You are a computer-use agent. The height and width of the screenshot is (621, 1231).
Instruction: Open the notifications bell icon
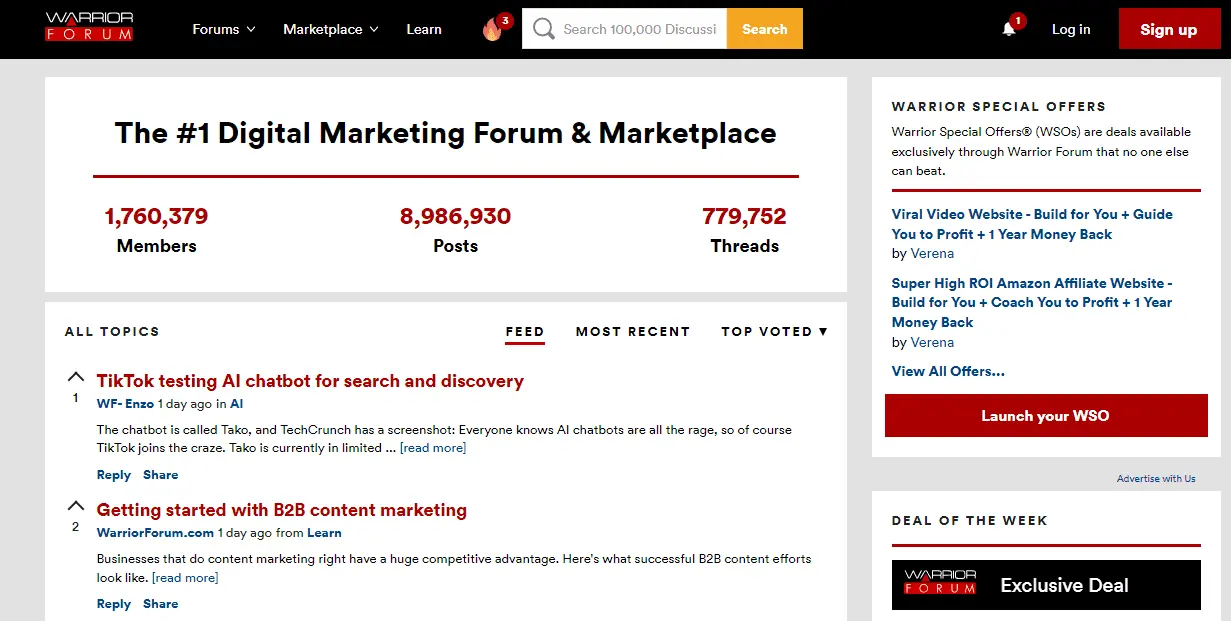point(1009,29)
